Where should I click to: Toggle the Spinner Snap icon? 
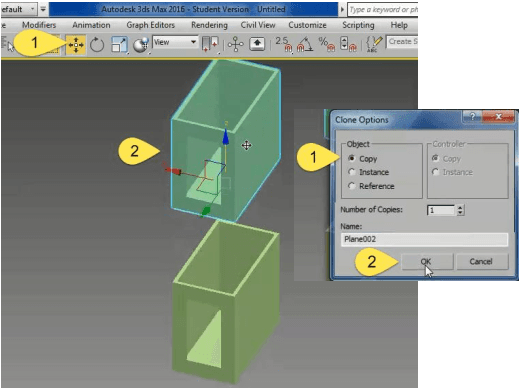348,44
